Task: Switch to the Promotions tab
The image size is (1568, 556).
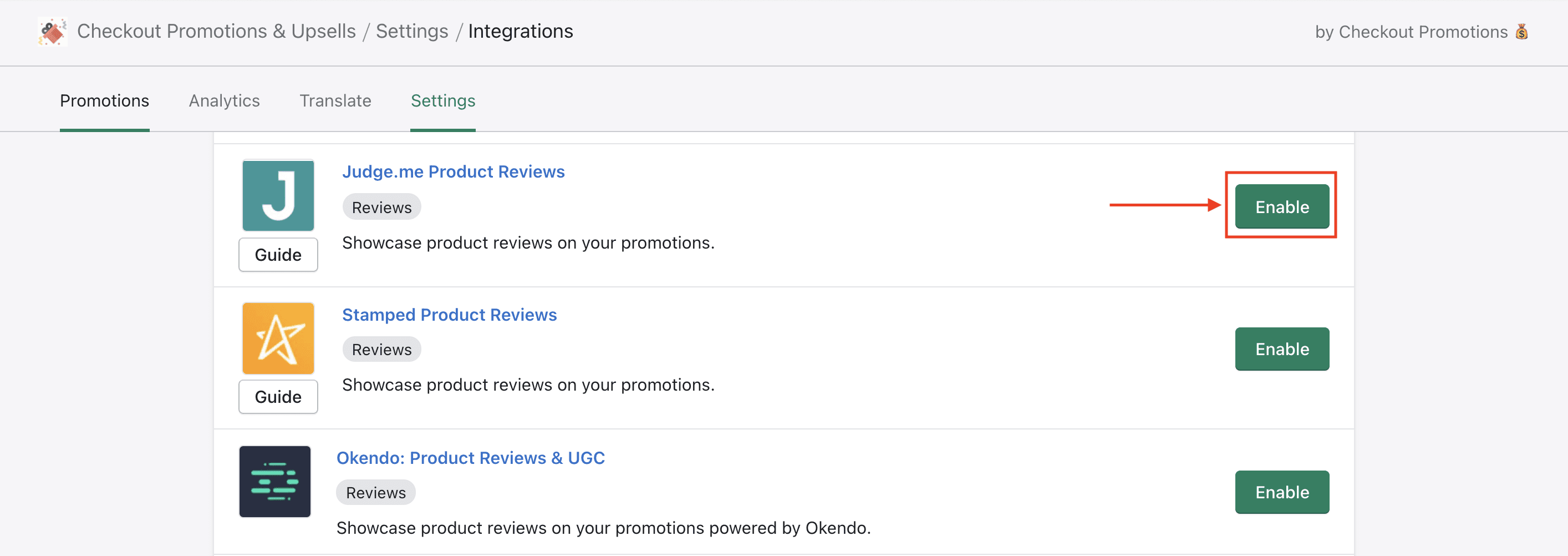Action: point(104,100)
